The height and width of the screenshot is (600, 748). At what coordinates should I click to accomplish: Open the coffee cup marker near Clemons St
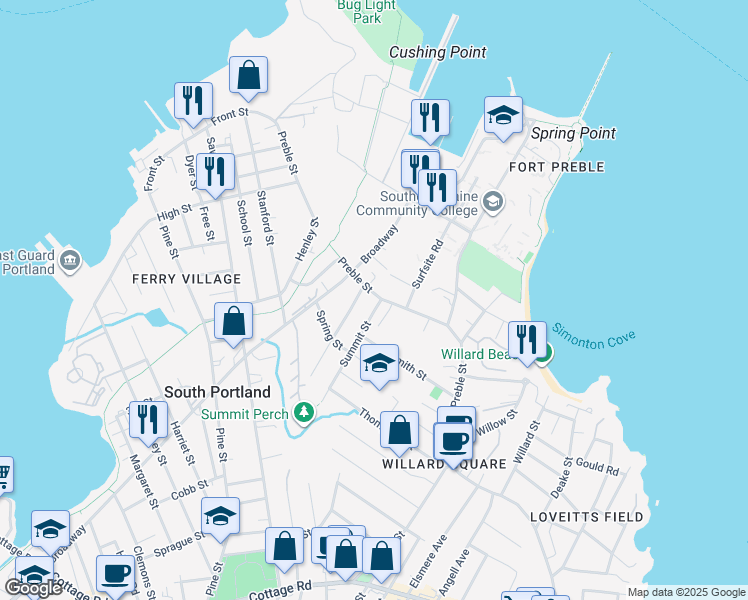pyautogui.click(x=115, y=574)
